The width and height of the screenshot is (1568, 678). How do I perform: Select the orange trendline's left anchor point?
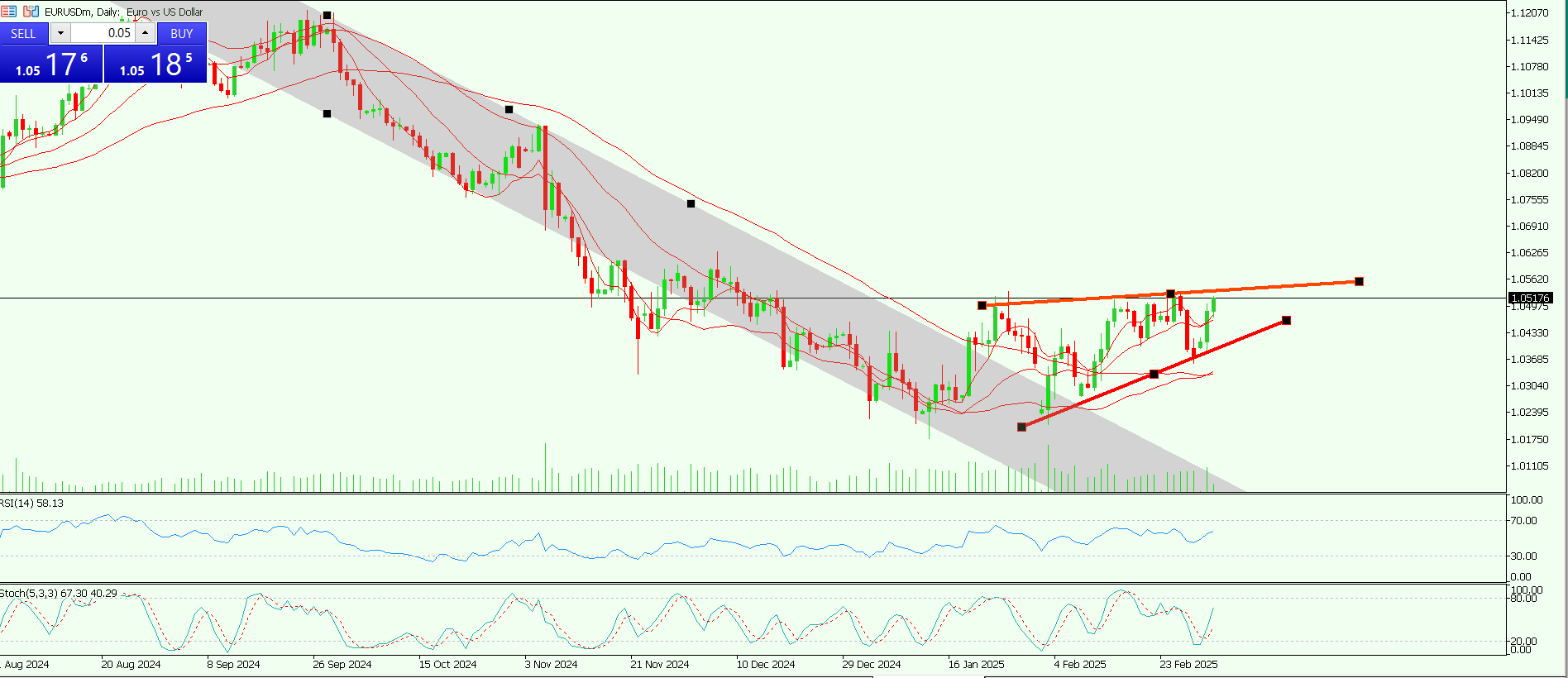click(x=982, y=305)
